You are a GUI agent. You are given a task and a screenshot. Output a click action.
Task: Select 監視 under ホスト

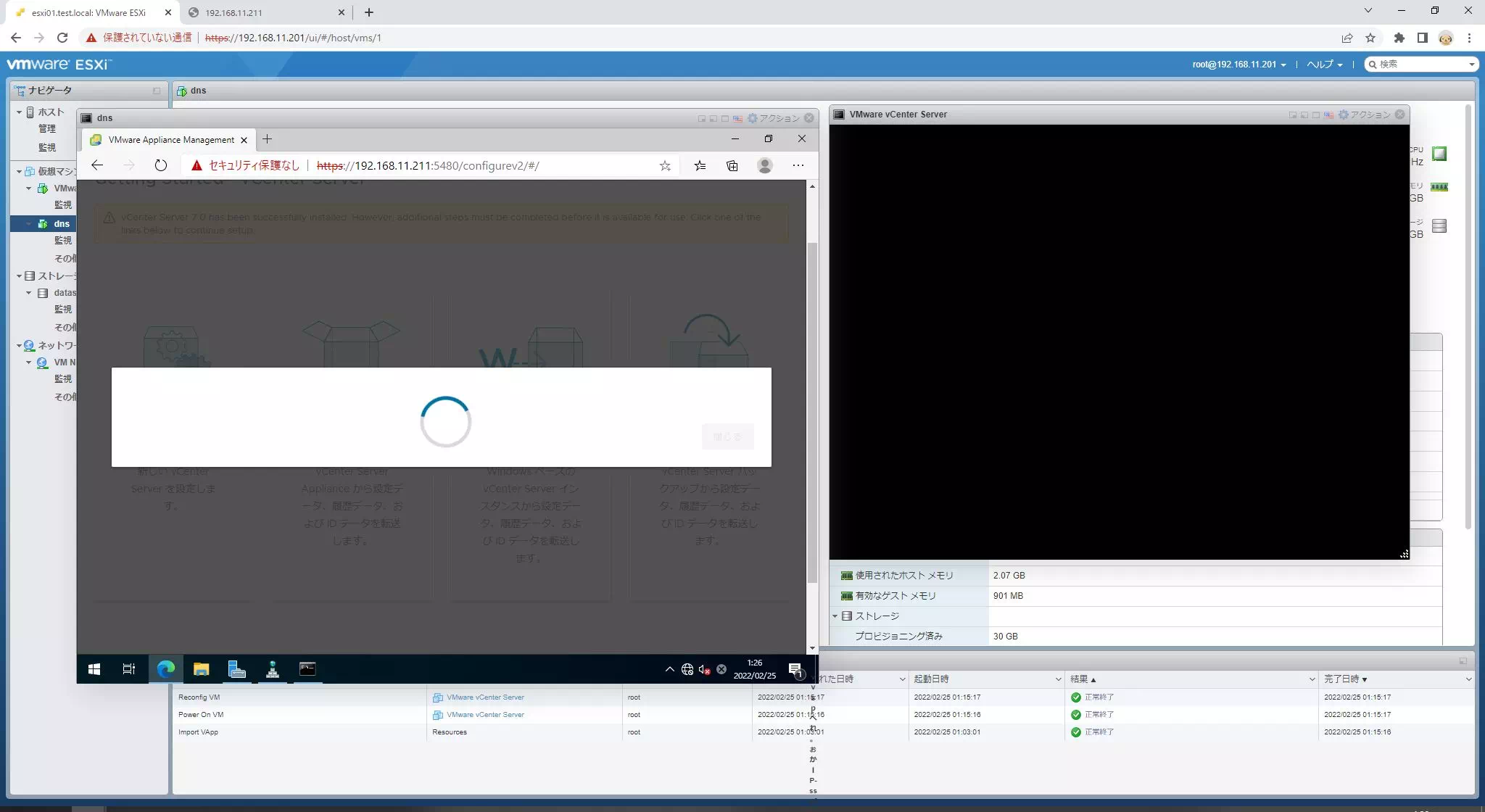click(x=47, y=147)
